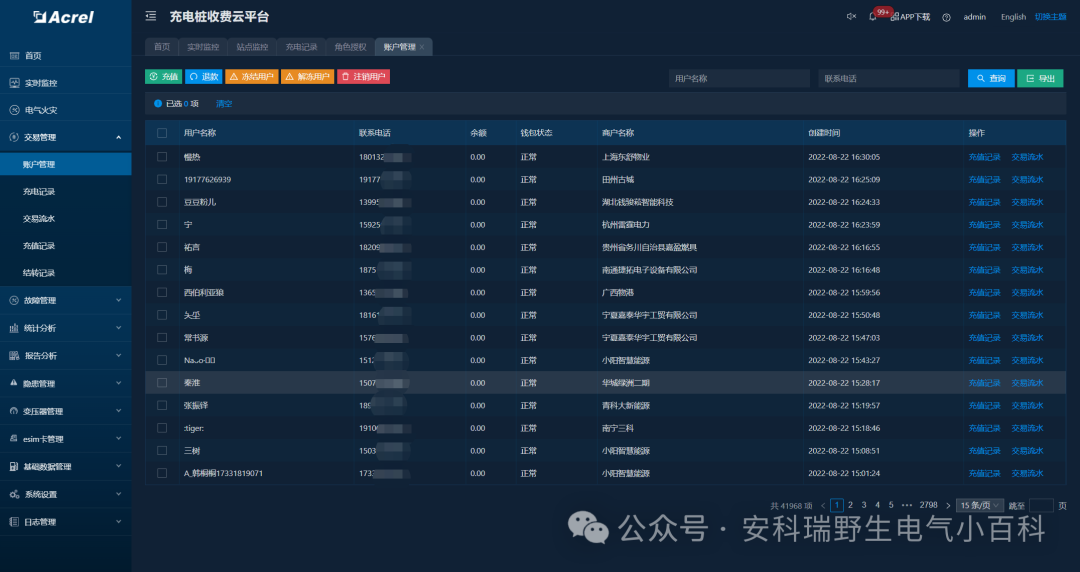The image size is (1080, 572).
Task: Check the row for user 19177626939
Action: pos(162,179)
